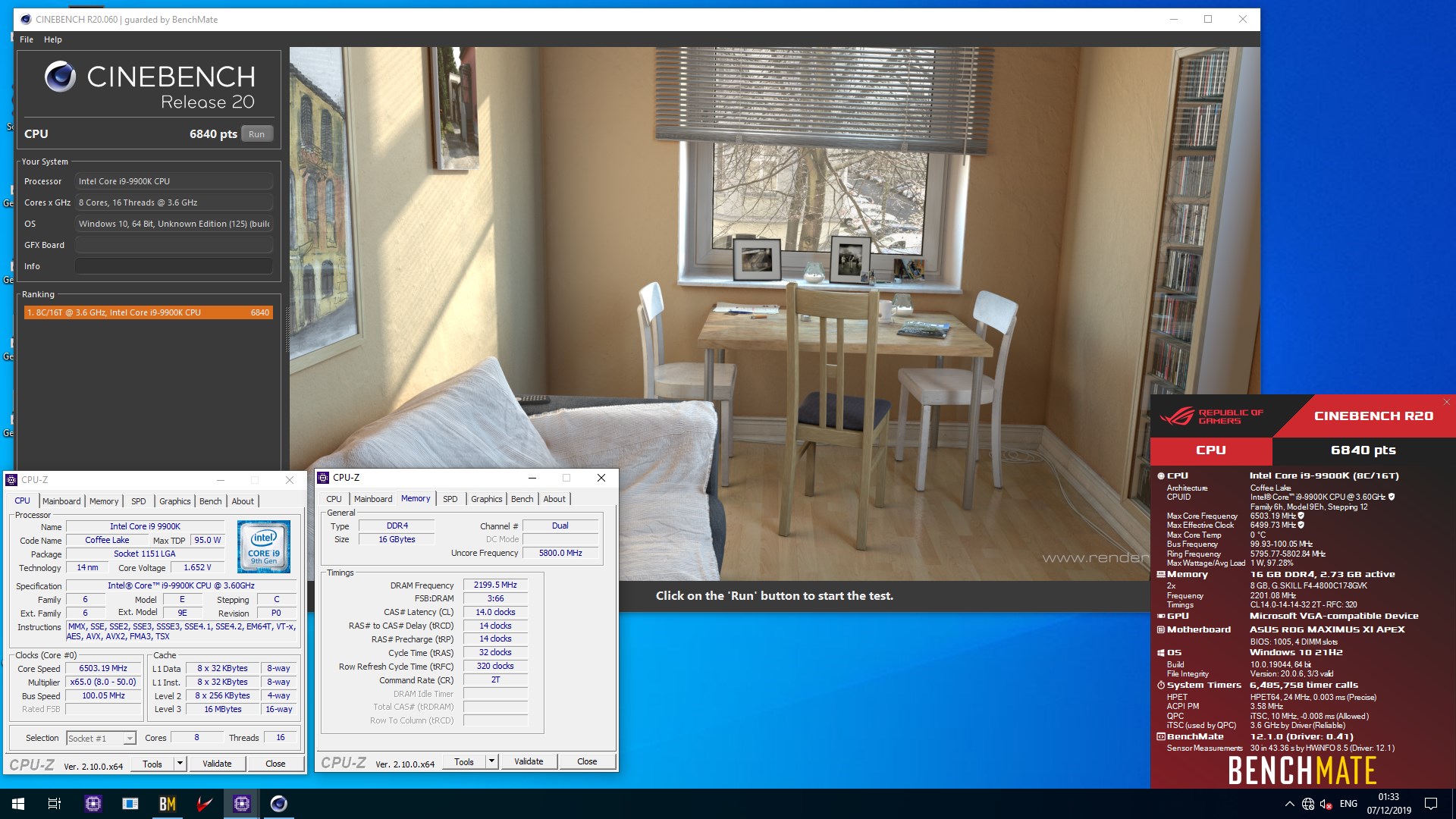The image size is (1456, 819).
Task: Open Graphics tab in left CPU-Z
Action: (x=175, y=501)
